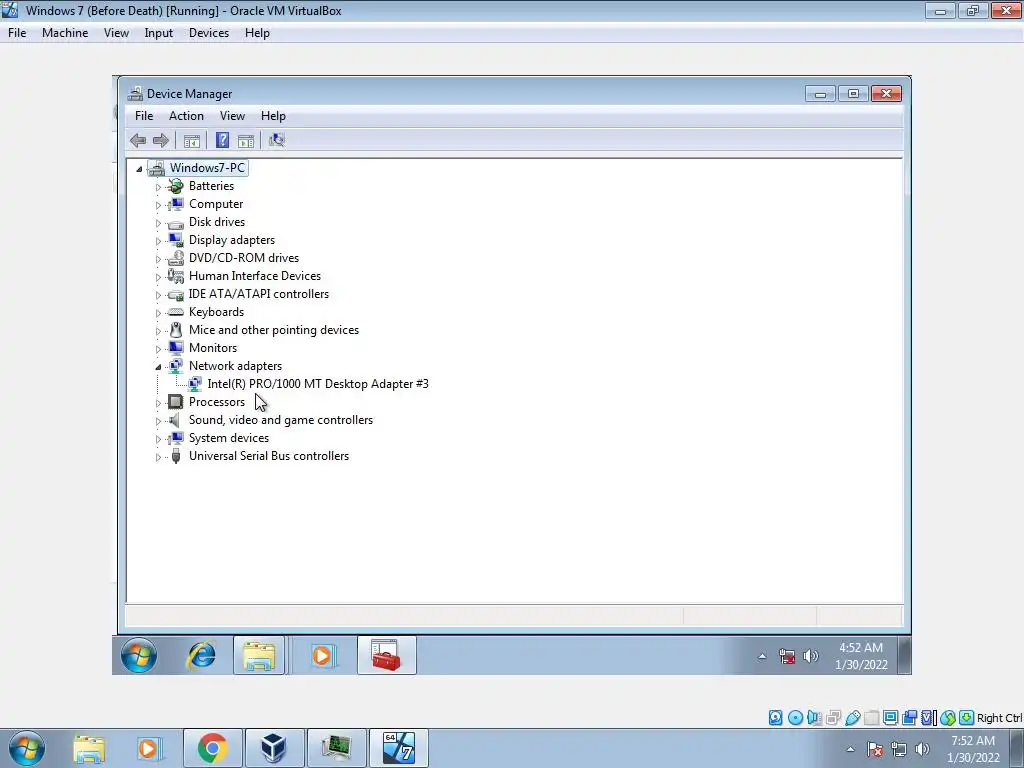Click guest tray network icon with red X
Screen dimensions: 1024x768
[x=787, y=656]
